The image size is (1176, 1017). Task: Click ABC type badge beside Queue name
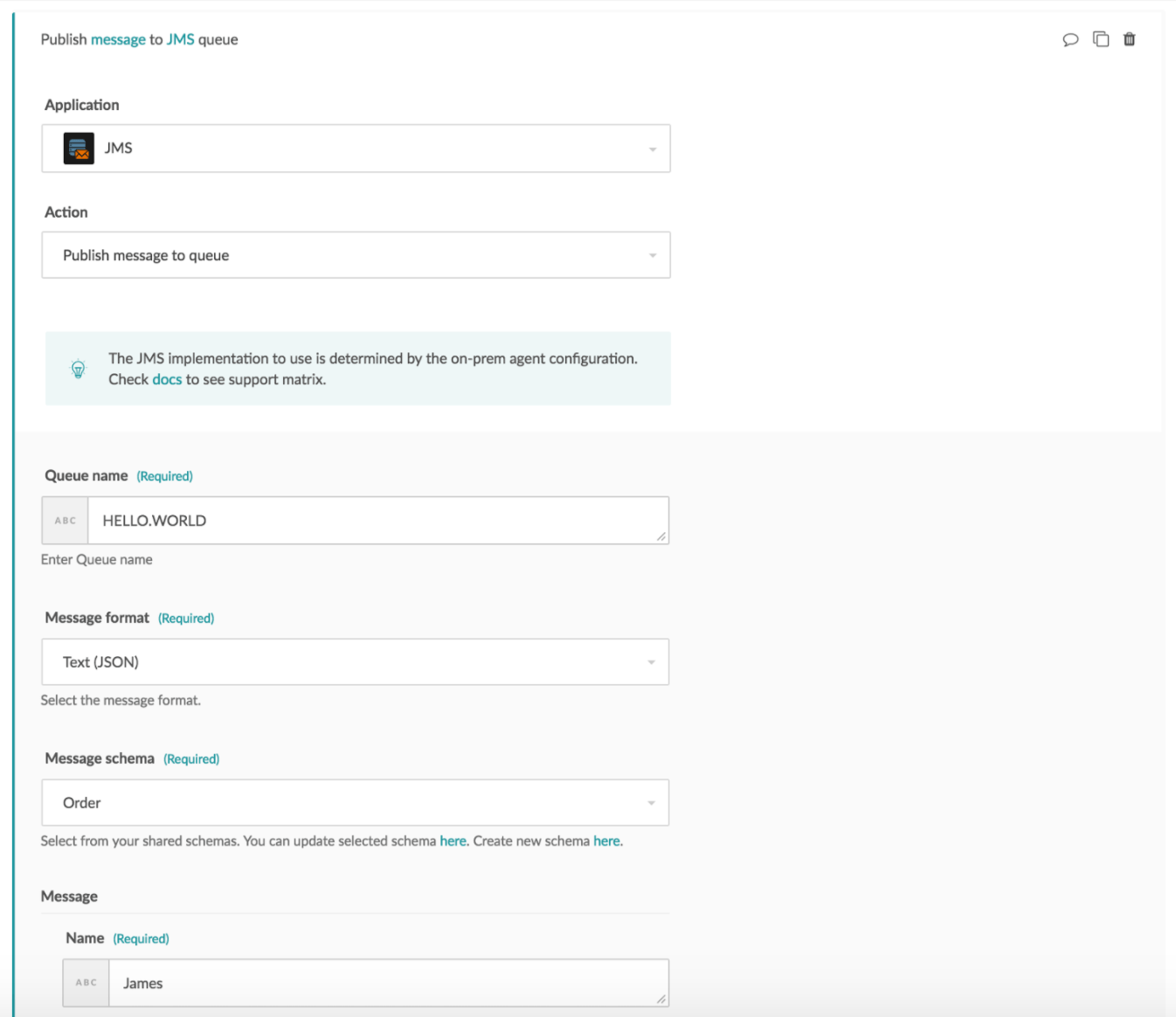[66, 521]
